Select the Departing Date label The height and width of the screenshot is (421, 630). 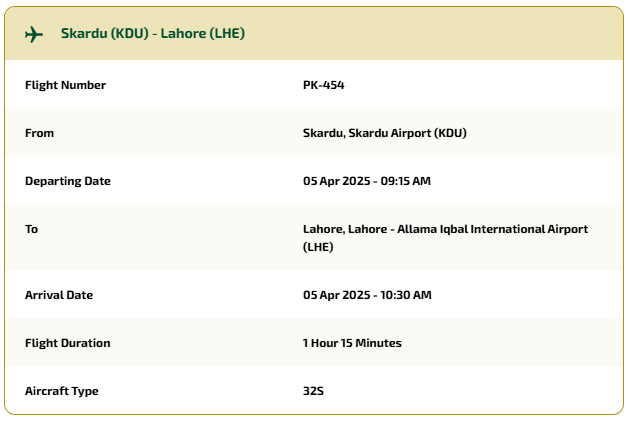[x=68, y=181]
